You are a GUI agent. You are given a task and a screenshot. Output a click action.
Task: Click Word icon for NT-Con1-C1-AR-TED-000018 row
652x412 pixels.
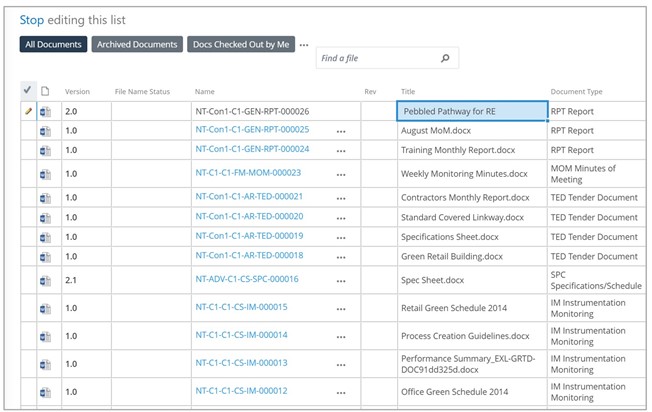[x=45, y=257]
